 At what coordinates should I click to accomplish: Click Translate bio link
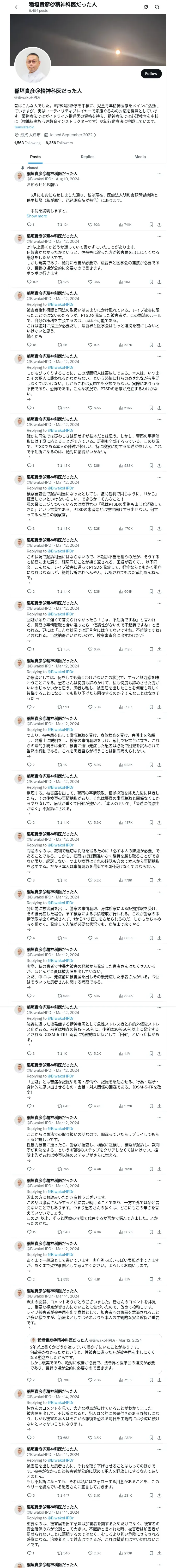coord(24,127)
